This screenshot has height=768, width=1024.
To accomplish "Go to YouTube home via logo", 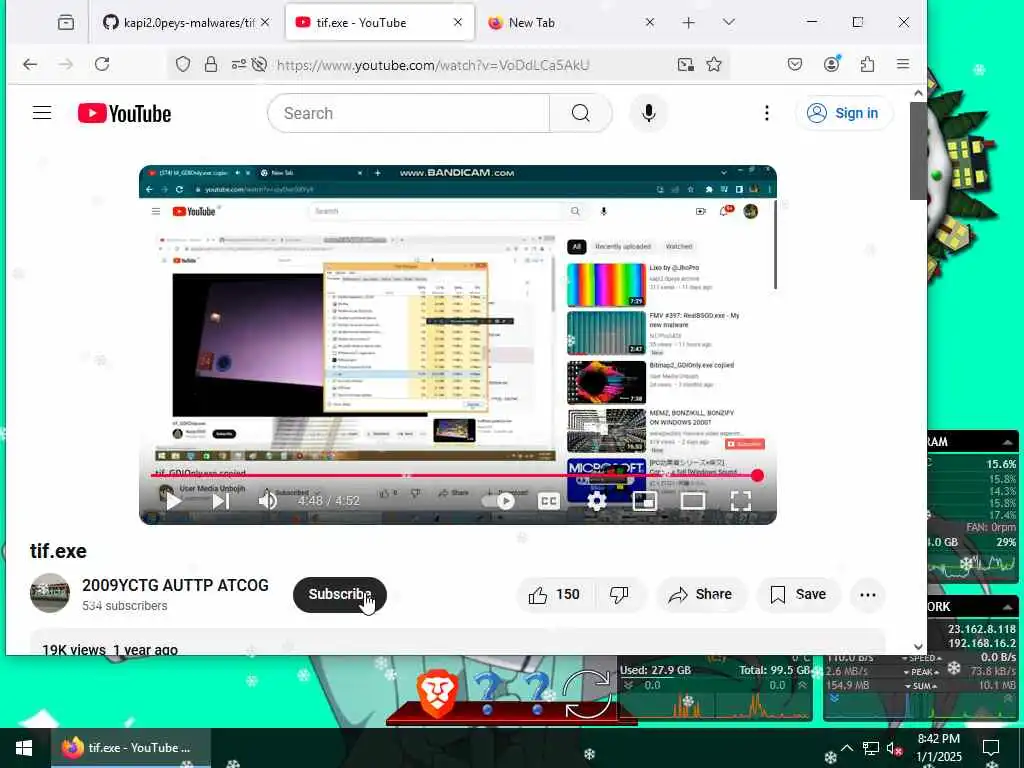I will tap(124, 113).
